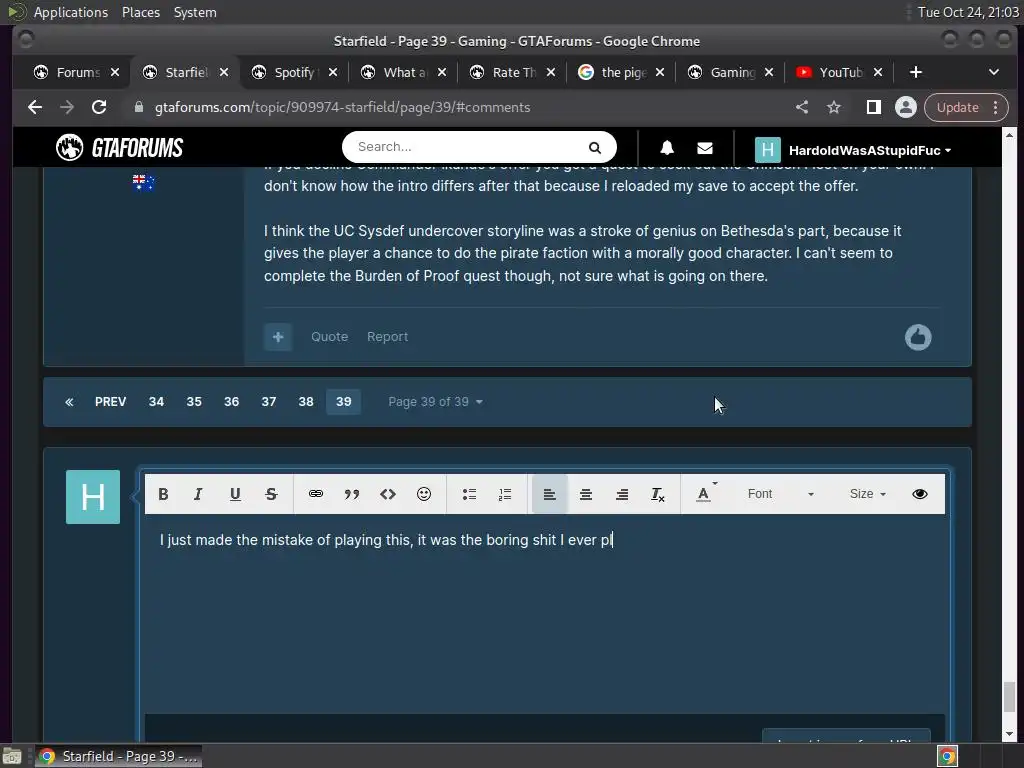Share this page icon
The height and width of the screenshot is (768, 1024).
802,107
